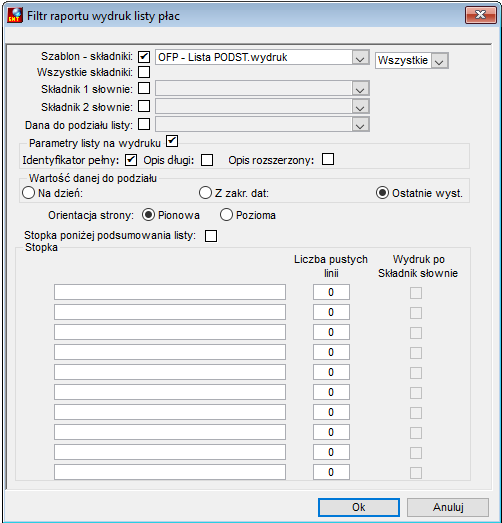The image size is (502, 523).
Task: Click third Wydruk po Składnik słownie checkbox
Action: click(416, 333)
